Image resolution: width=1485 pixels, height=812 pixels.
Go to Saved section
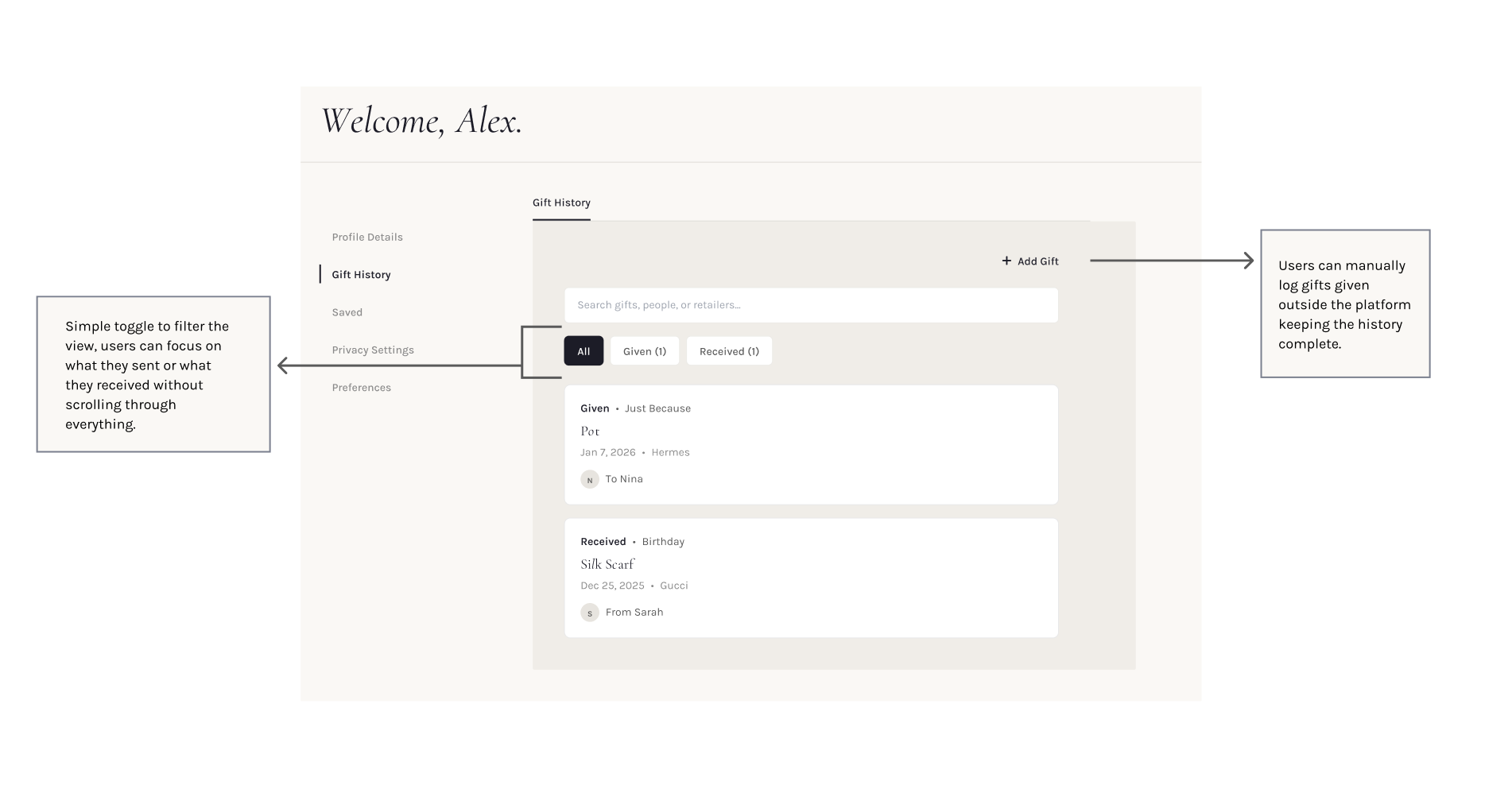pyautogui.click(x=347, y=312)
